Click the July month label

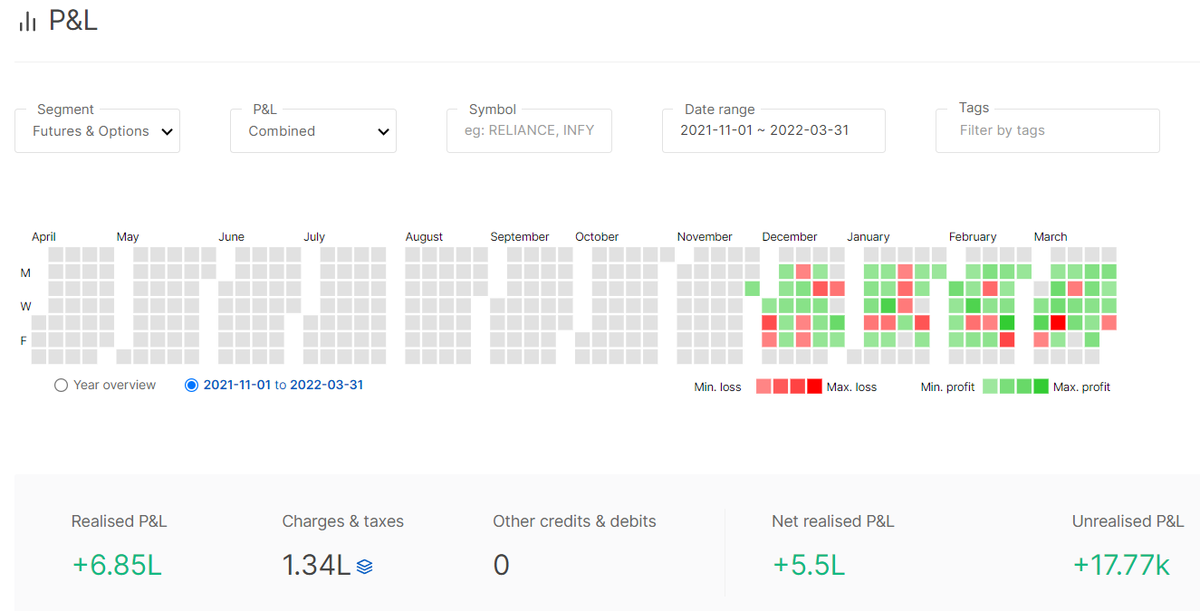point(314,237)
